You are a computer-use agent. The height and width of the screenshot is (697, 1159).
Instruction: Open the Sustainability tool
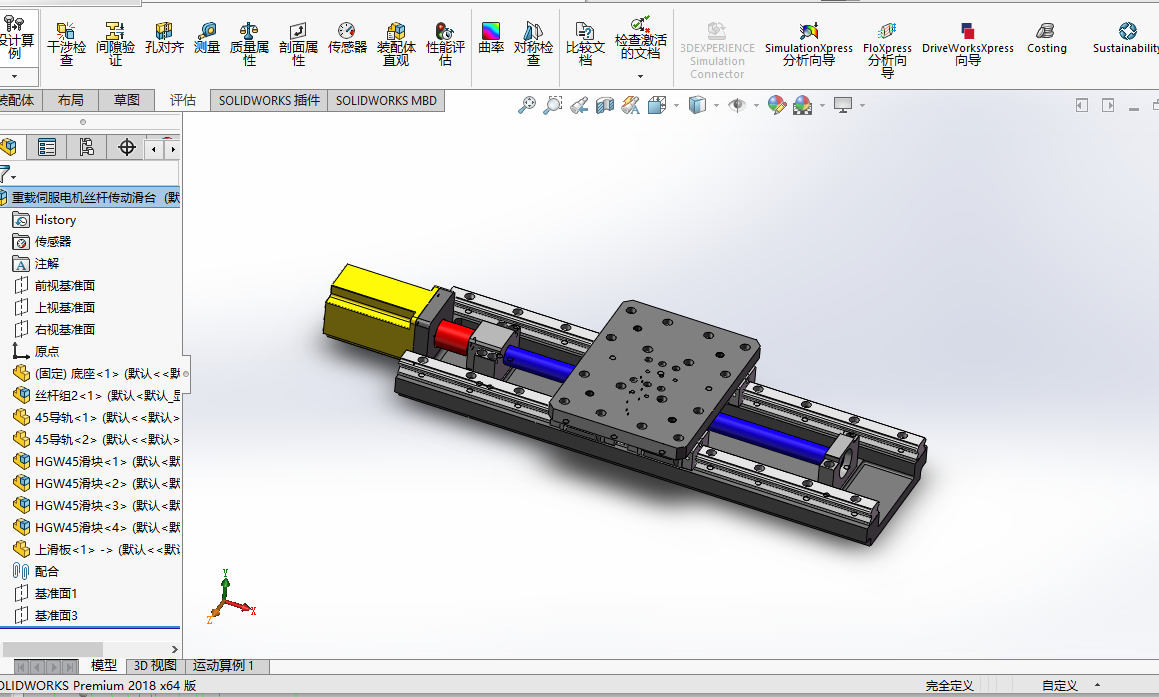click(1126, 38)
